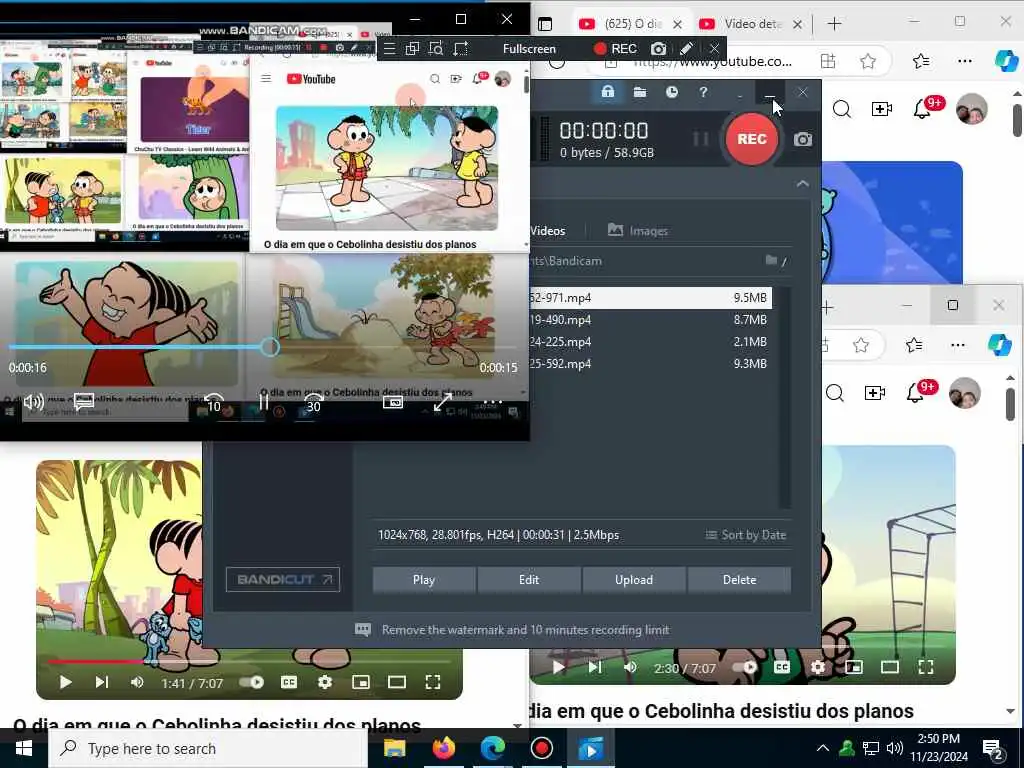Switch the 2:30 YouTube player to theater mode

coord(889,667)
